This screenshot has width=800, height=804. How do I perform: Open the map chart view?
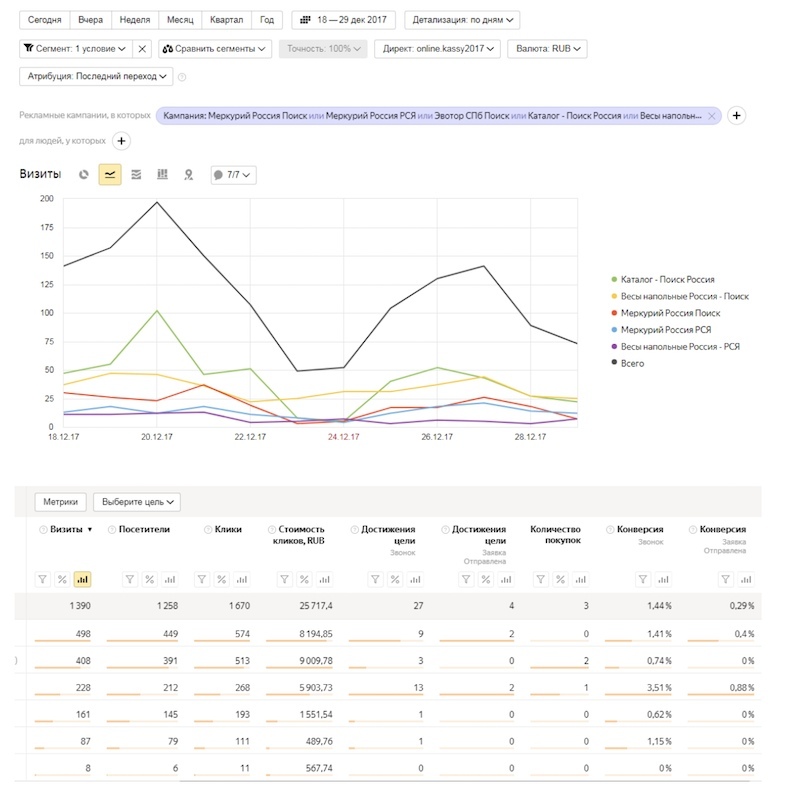189,175
